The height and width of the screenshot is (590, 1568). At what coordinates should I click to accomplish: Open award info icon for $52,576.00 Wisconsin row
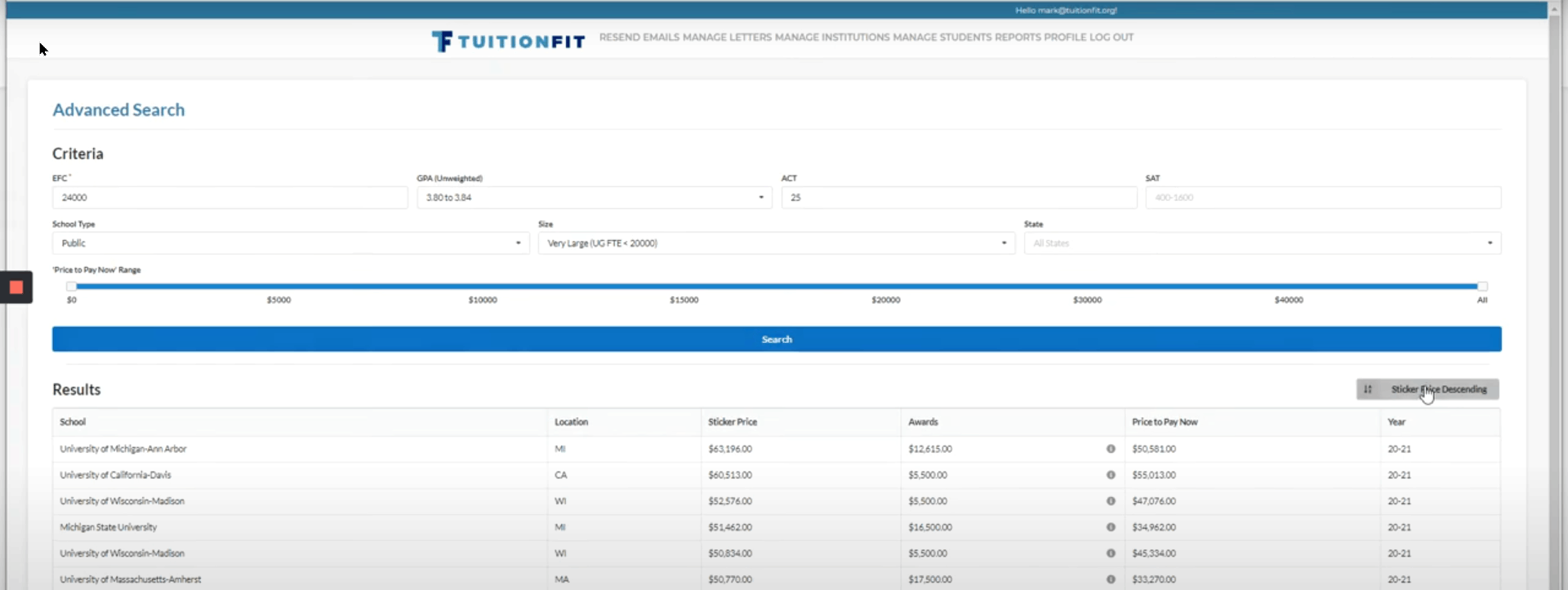tap(1111, 501)
